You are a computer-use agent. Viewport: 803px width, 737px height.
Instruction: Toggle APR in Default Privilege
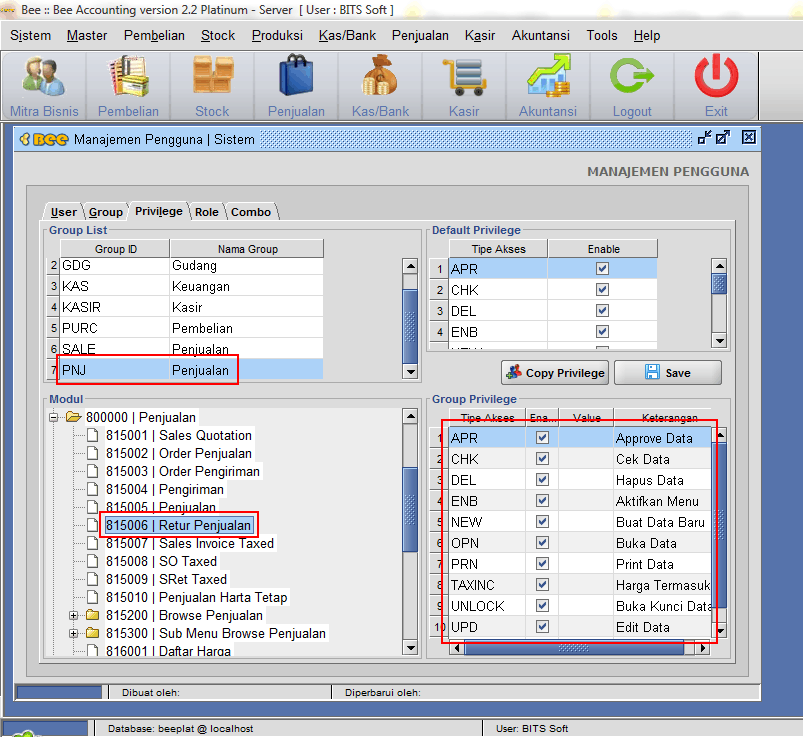(x=602, y=268)
